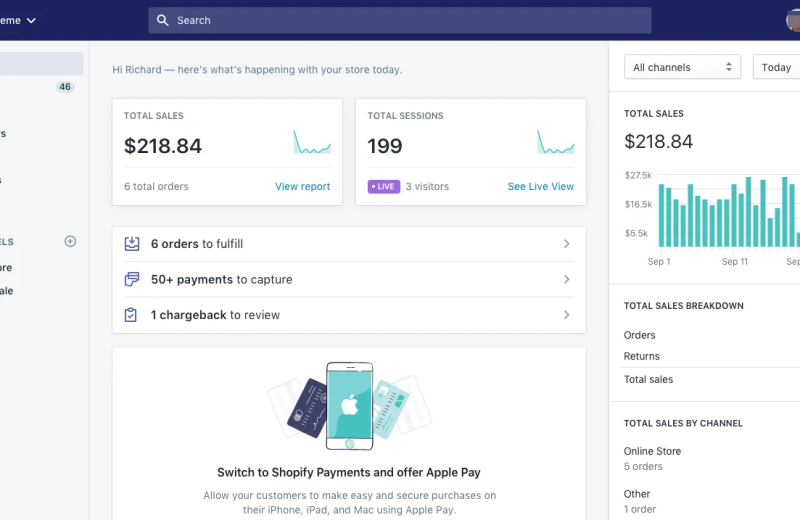Click the 6 total orders text

tap(156, 186)
